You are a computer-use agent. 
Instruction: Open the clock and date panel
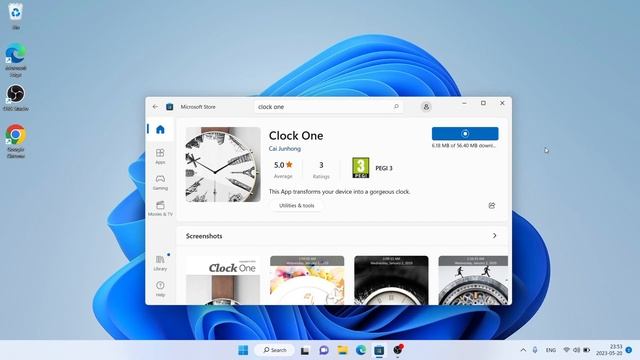pos(609,350)
